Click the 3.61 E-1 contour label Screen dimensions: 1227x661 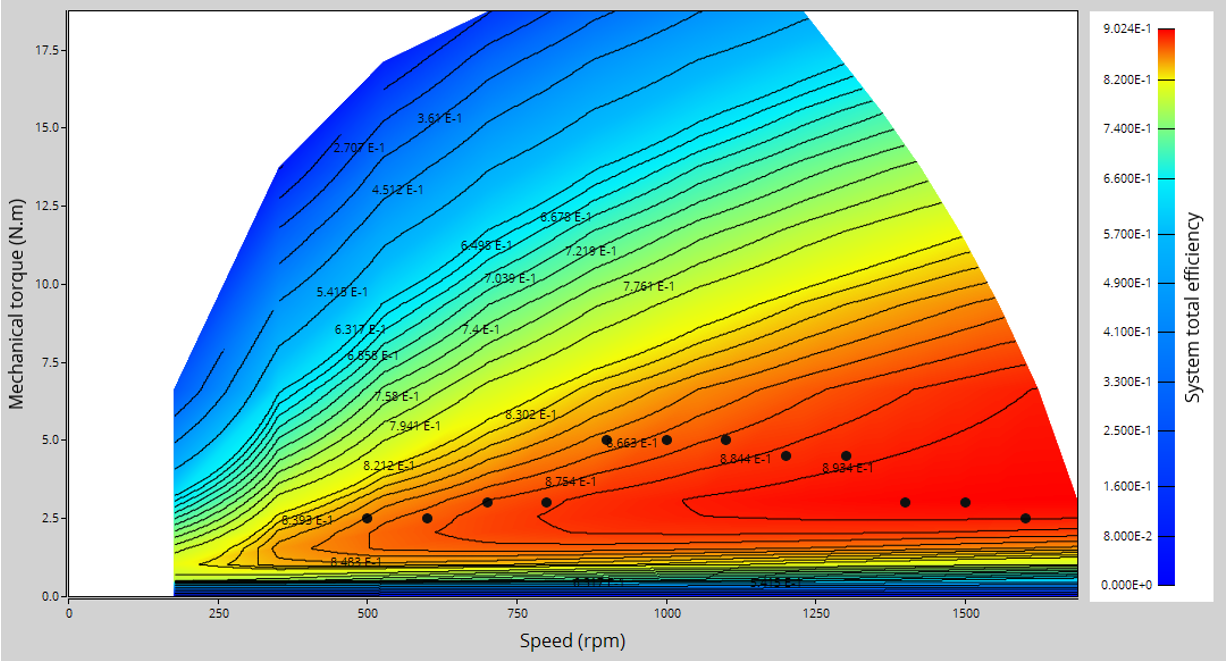click(x=440, y=118)
